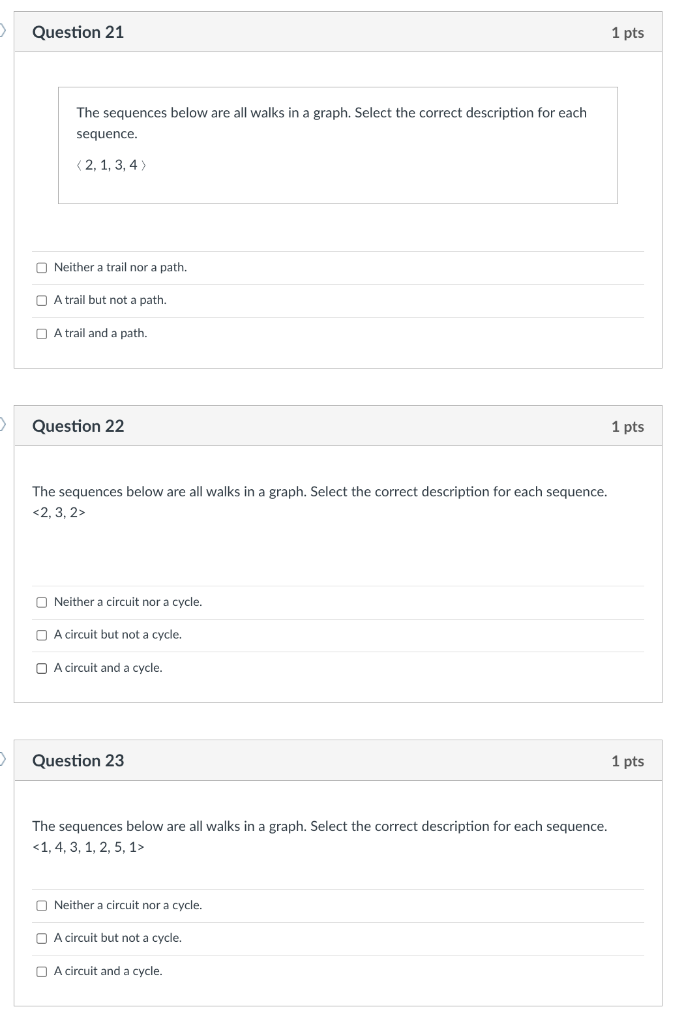Check "Neither a circuit nor a cycle" in Question 22

(40, 601)
